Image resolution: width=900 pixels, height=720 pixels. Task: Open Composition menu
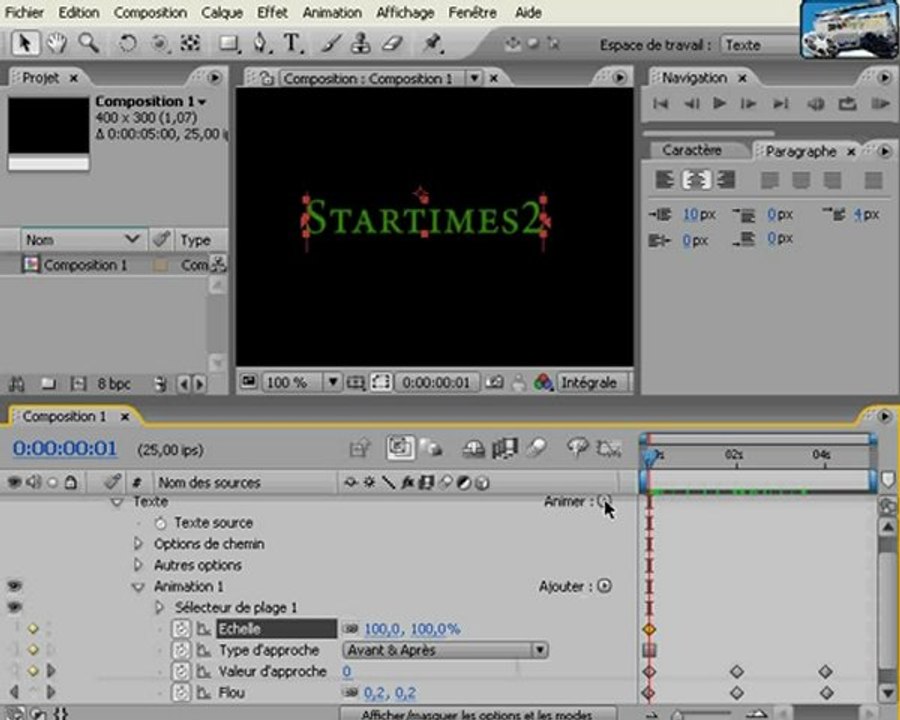150,12
